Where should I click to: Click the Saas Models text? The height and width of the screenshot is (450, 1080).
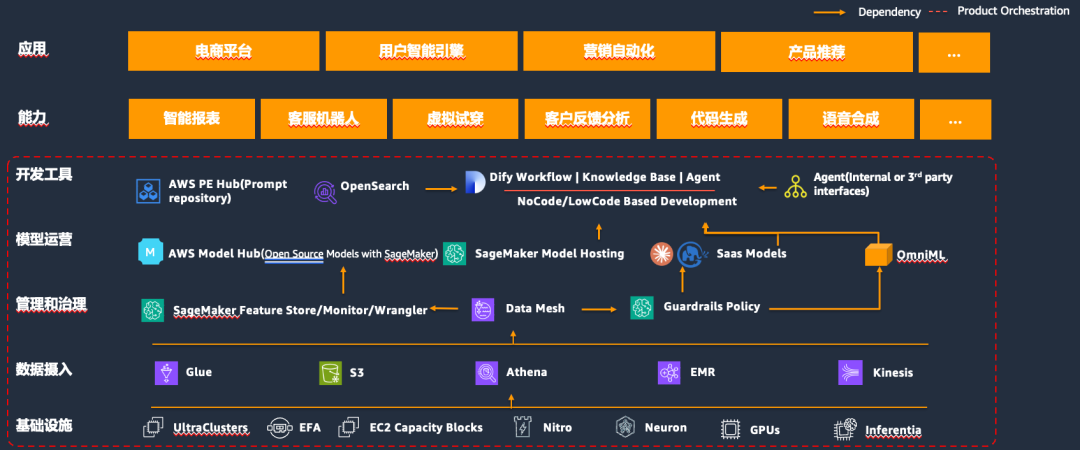751,254
